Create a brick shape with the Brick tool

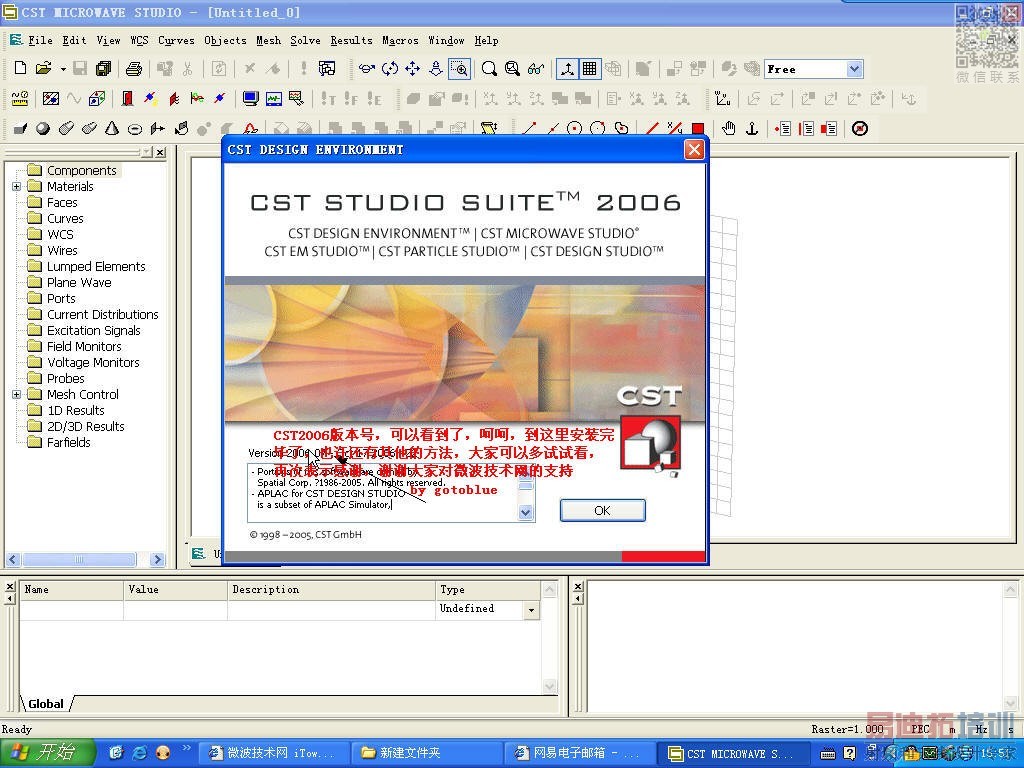click(x=20, y=129)
